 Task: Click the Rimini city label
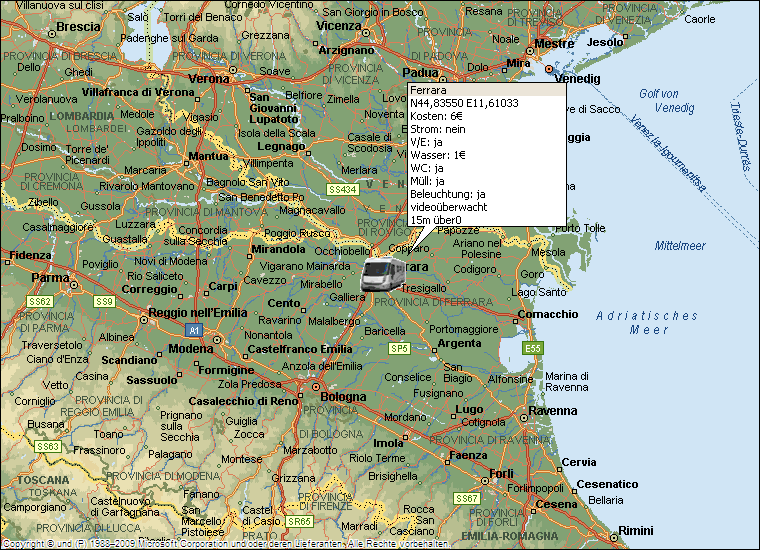(635, 530)
